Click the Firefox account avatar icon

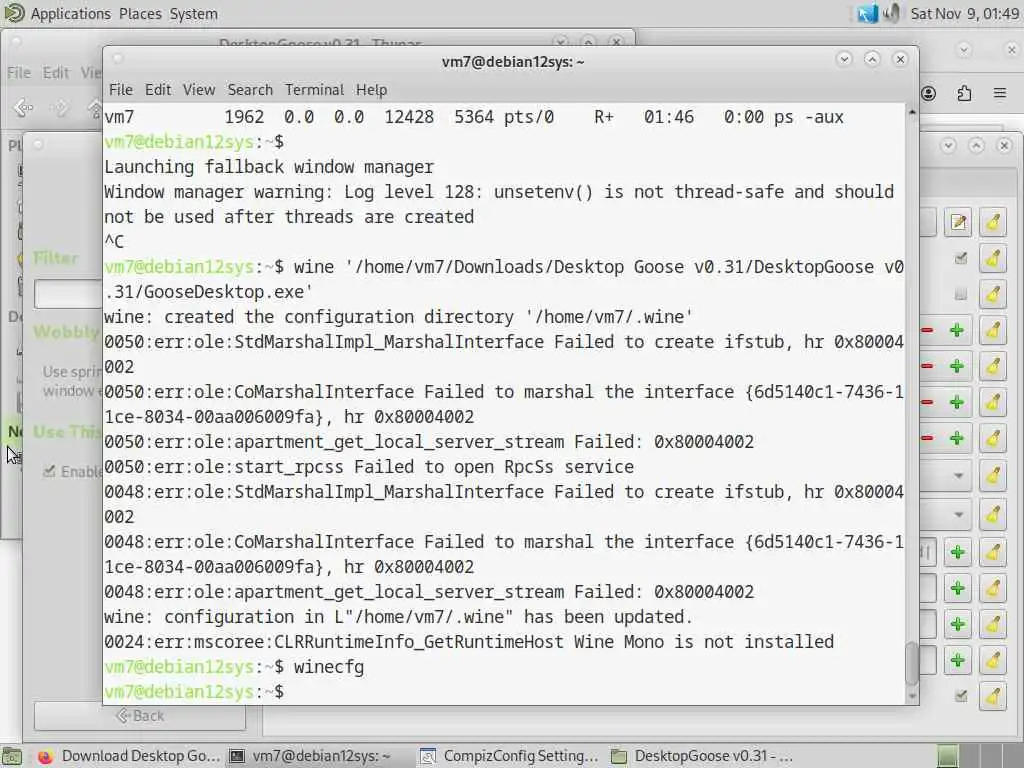(928, 93)
